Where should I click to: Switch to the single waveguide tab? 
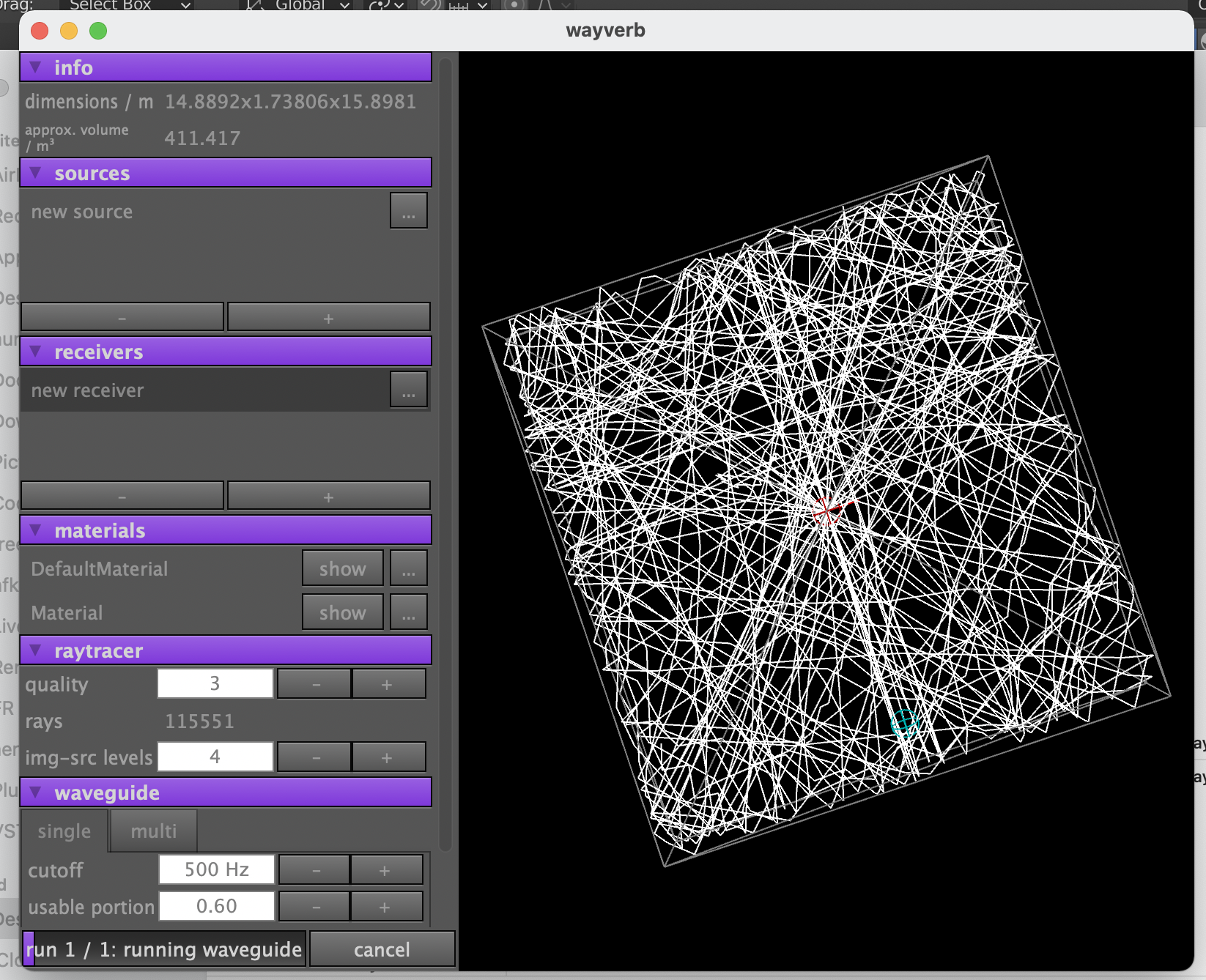(64, 831)
